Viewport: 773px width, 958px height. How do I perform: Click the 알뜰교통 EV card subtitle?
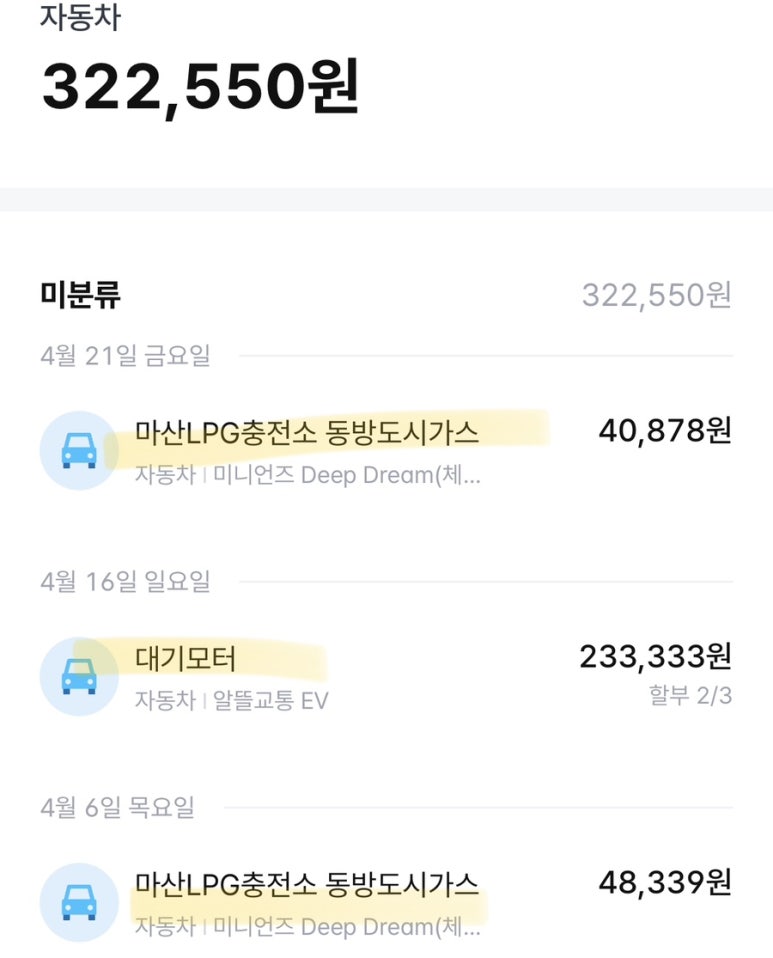coord(270,700)
